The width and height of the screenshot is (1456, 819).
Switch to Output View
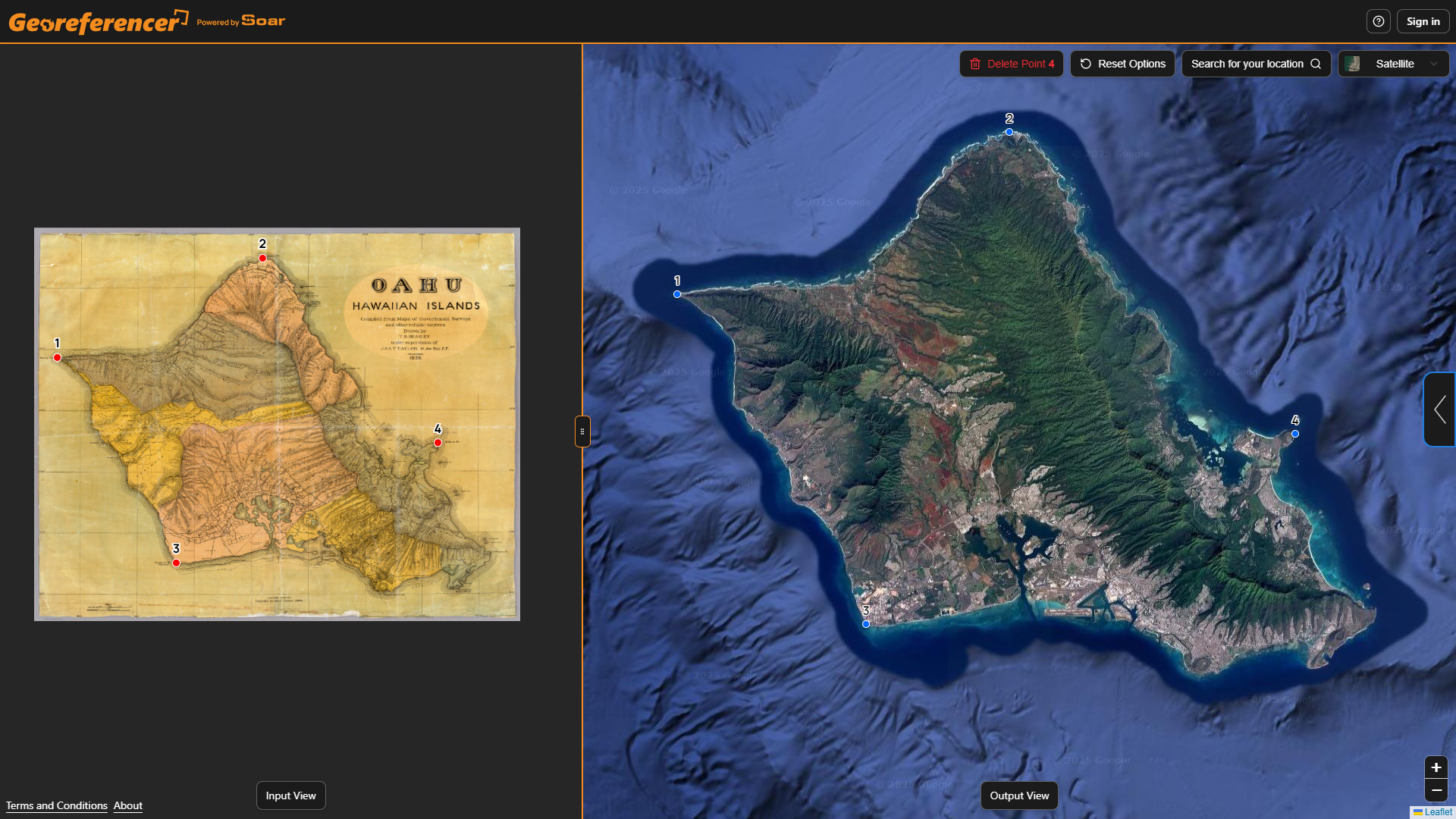tap(1019, 795)
